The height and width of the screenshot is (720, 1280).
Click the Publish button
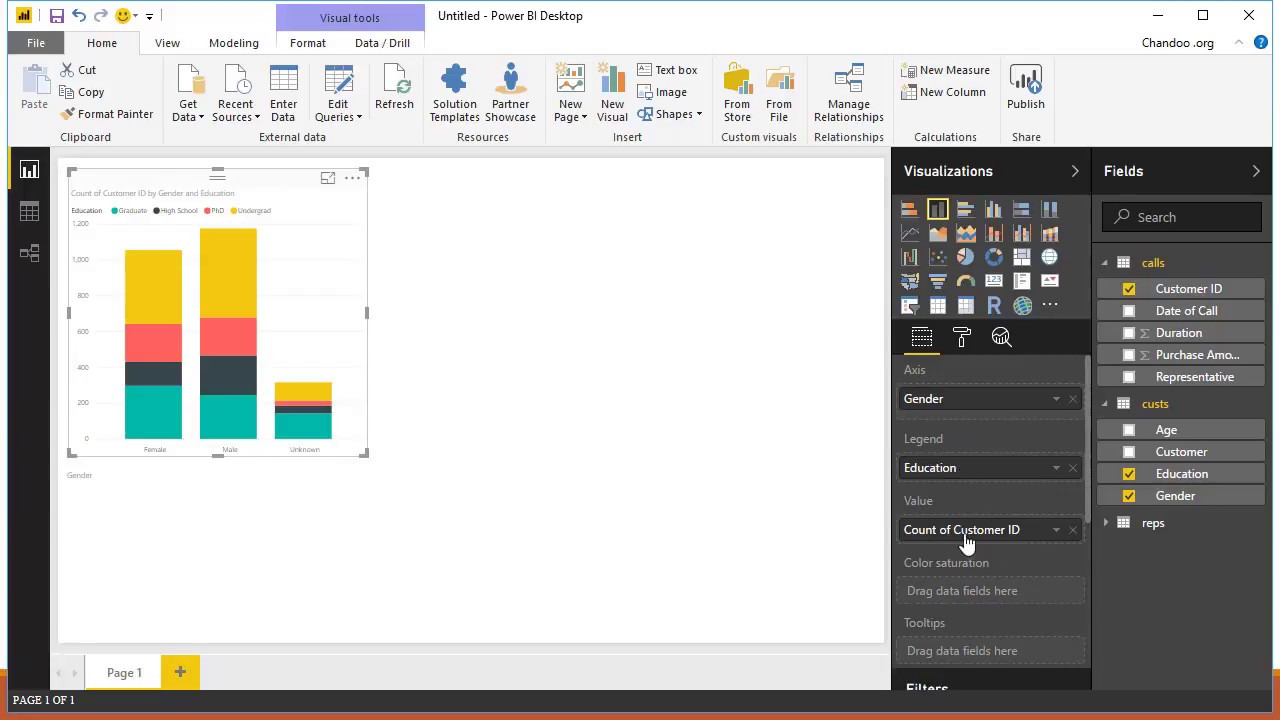(x=1026, y=88)
